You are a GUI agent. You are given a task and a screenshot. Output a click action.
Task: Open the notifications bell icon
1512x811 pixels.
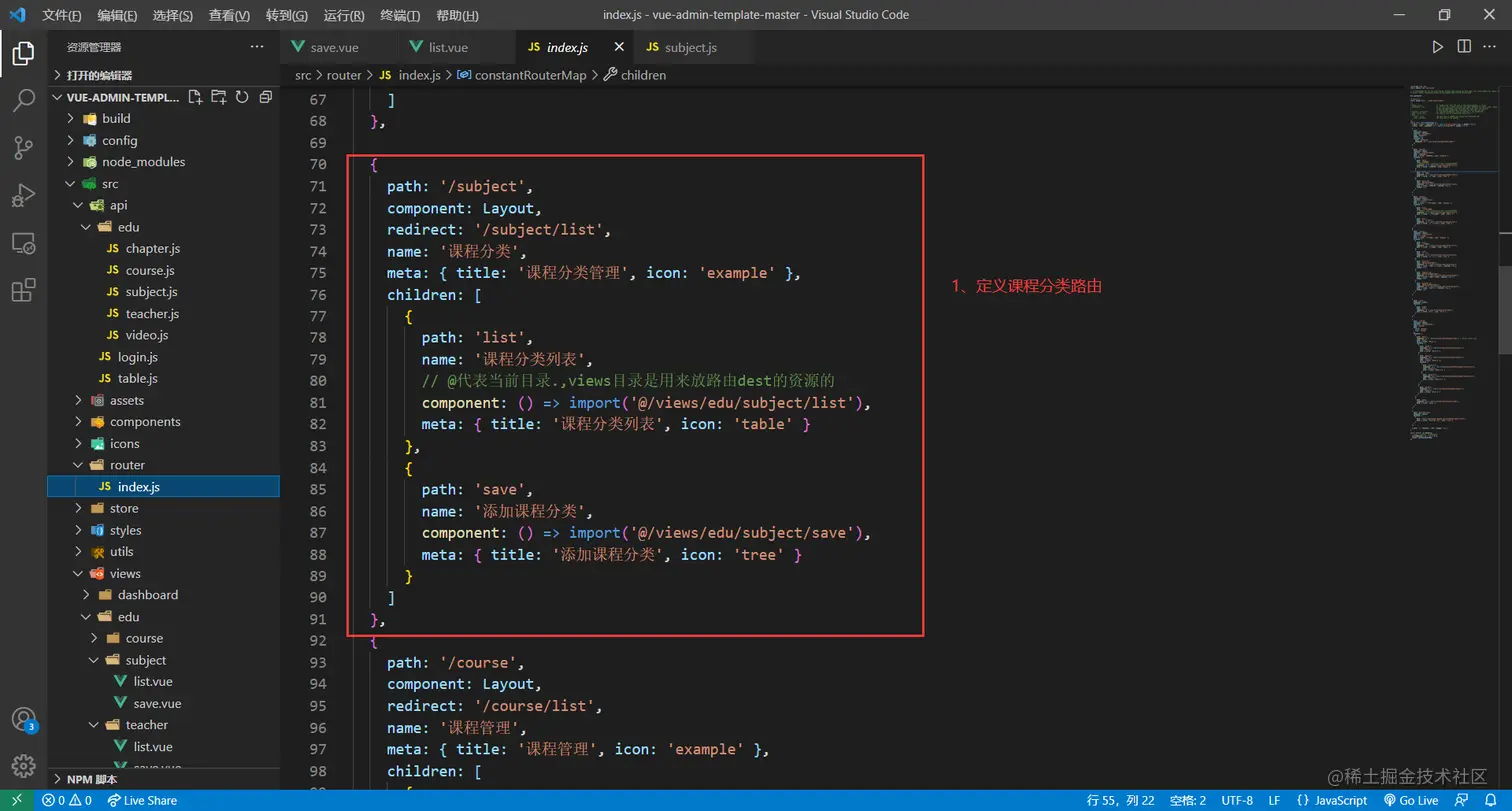1491,800
